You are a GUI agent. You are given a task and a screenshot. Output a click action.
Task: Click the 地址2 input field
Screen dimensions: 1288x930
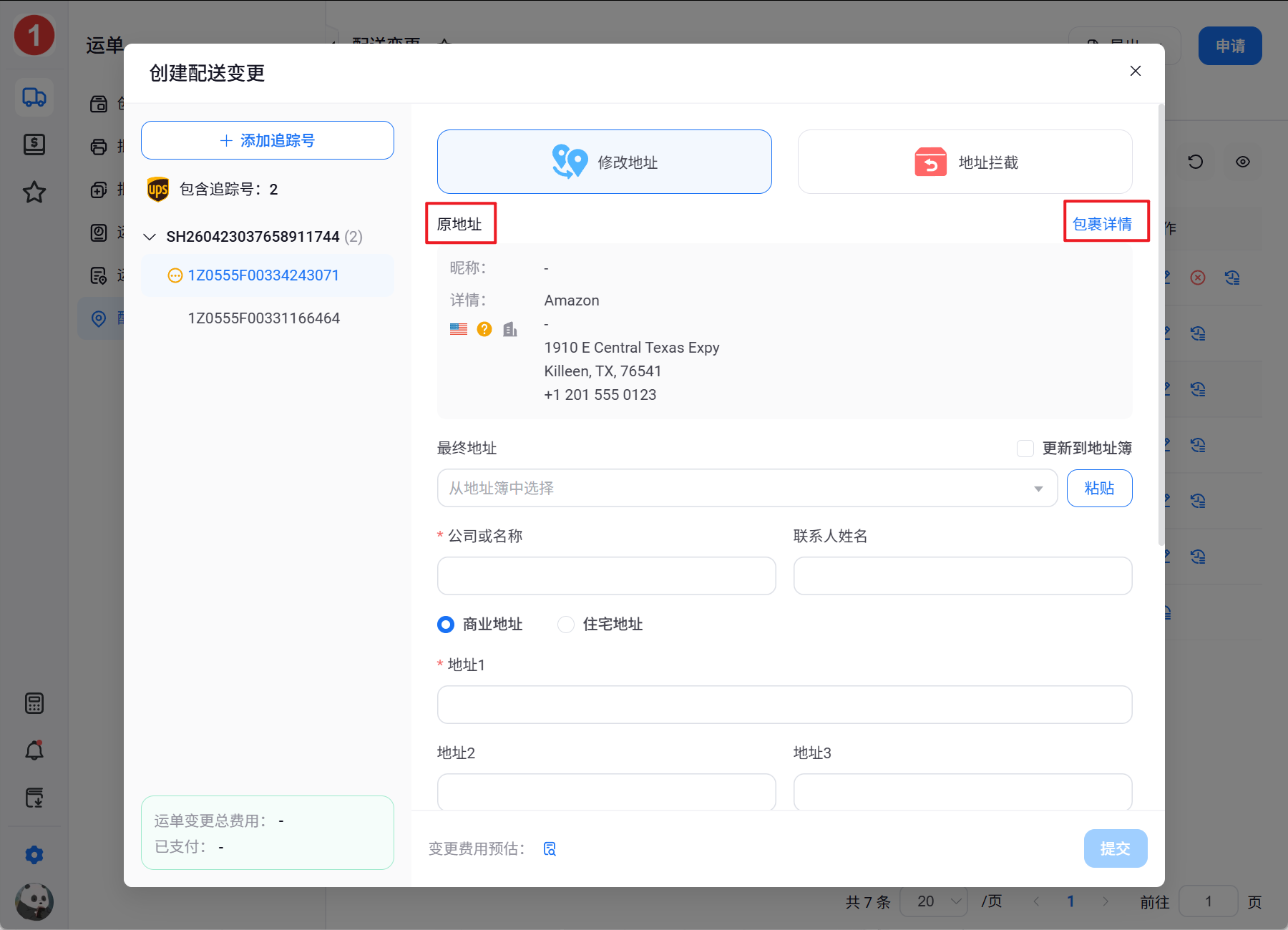(607, 792)
